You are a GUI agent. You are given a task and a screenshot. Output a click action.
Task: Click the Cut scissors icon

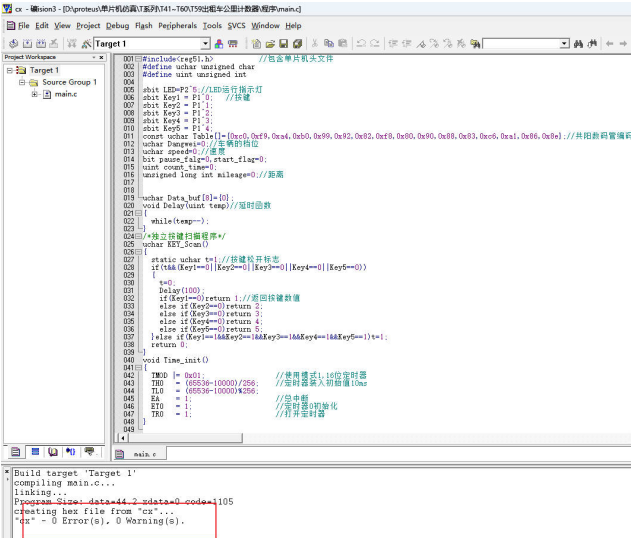click(315, 44)
